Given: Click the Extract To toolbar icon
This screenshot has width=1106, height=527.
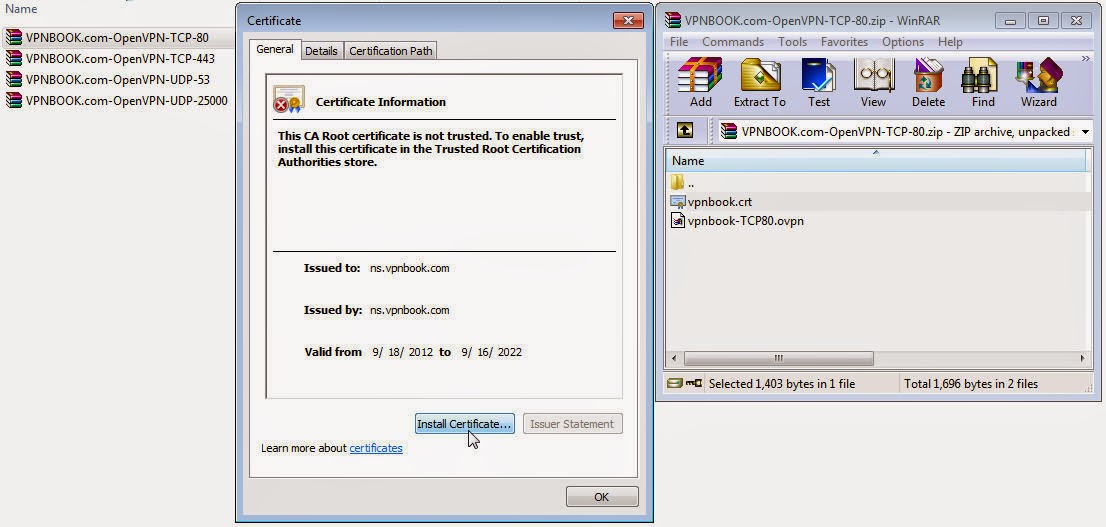Looking at the screenshot, I should click(760, 75).
